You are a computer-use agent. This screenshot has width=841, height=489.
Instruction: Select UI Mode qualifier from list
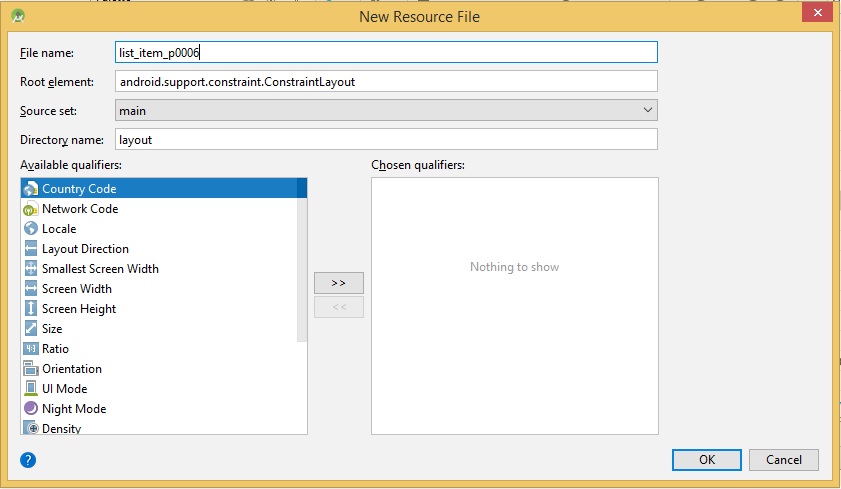click(x=64, y=389)
